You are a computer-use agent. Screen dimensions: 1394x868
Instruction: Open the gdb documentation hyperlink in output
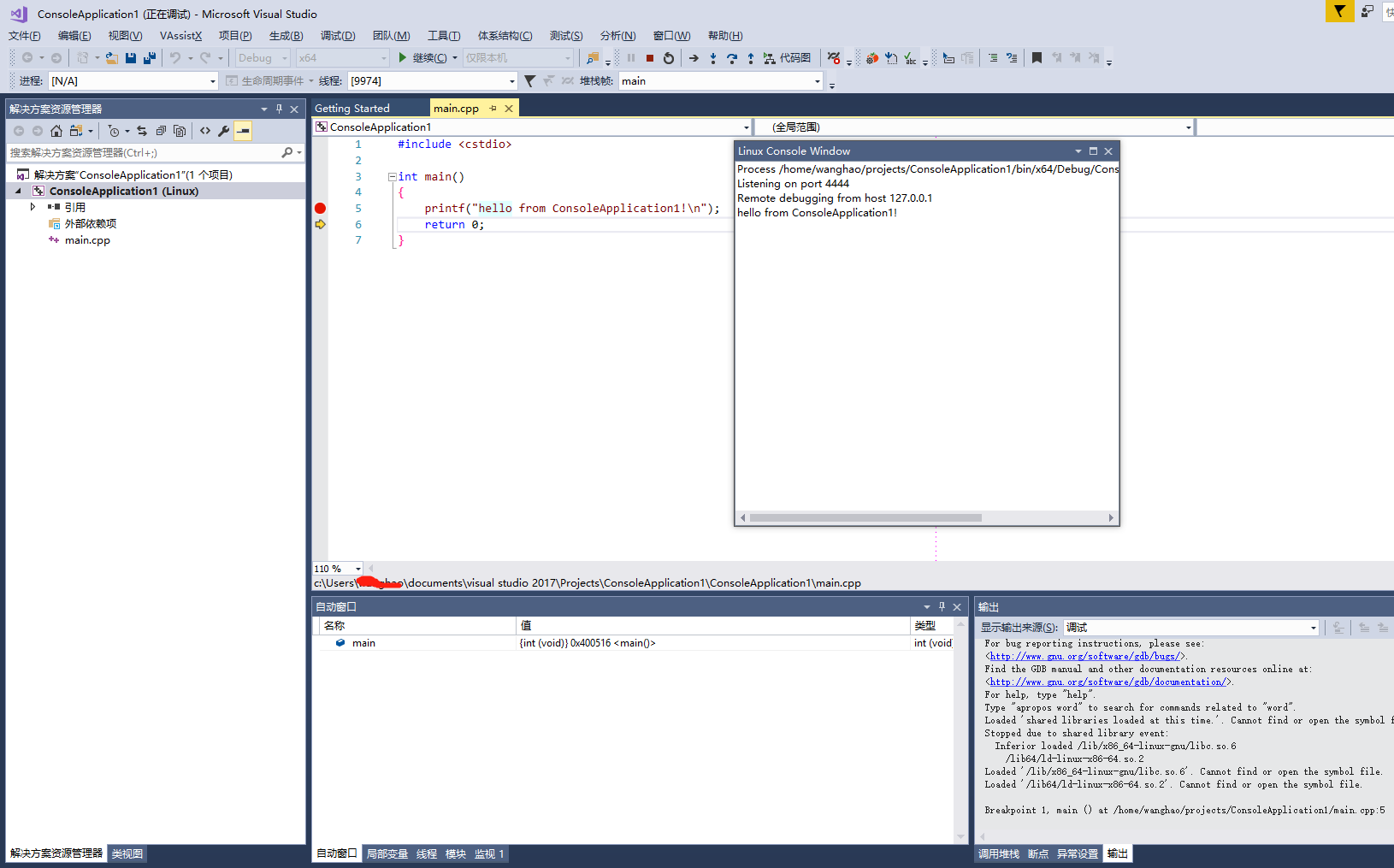[x=1108, y=682]
